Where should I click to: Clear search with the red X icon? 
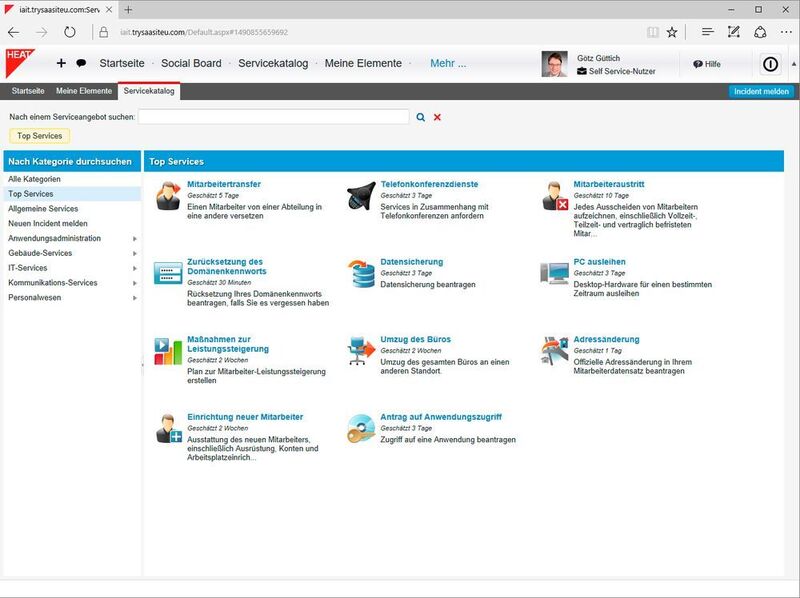[x=437, y=117]
